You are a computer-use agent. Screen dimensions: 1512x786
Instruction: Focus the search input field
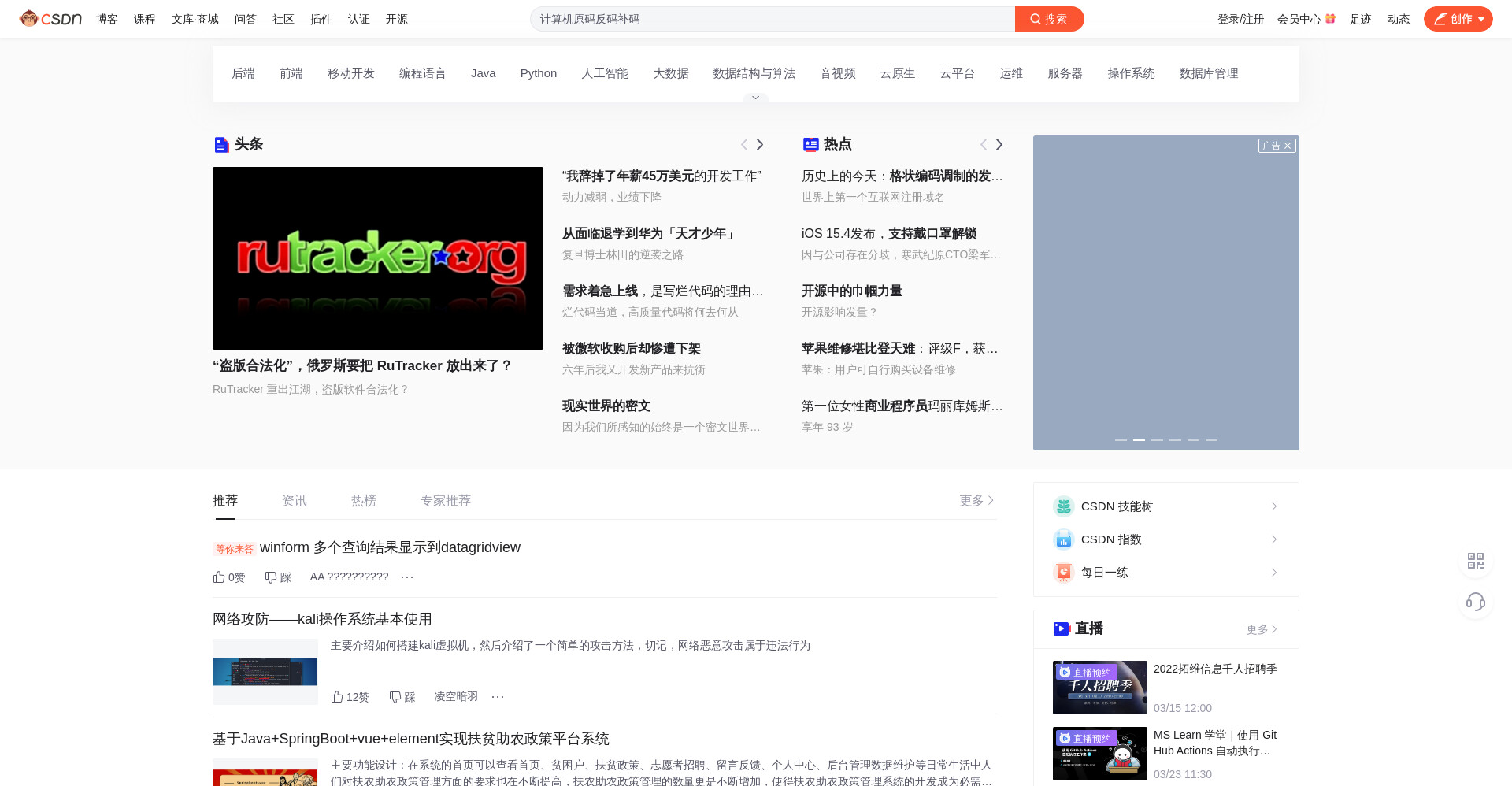pos(773,19)
